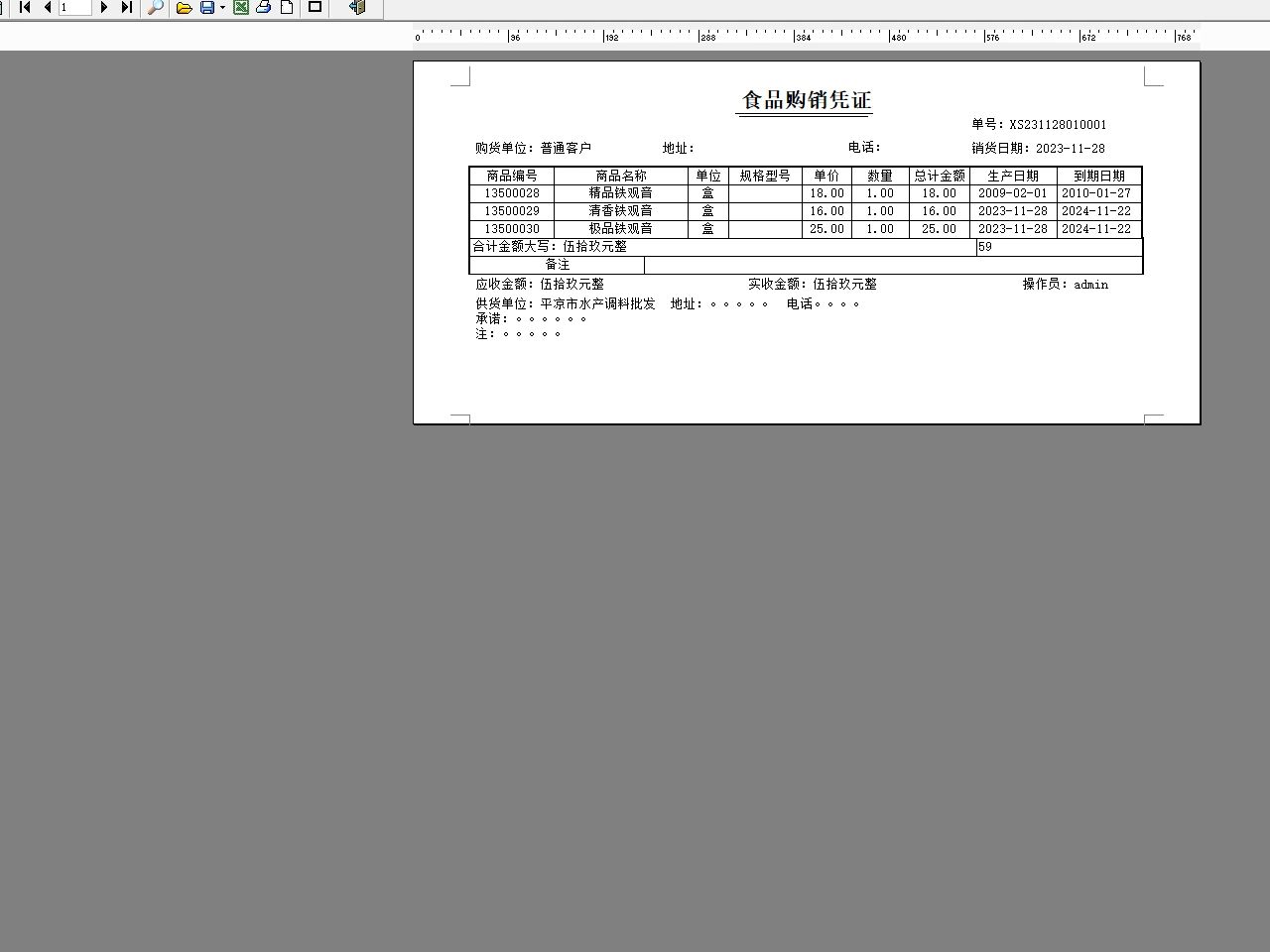Advance to the next page icon

point(104,7)
